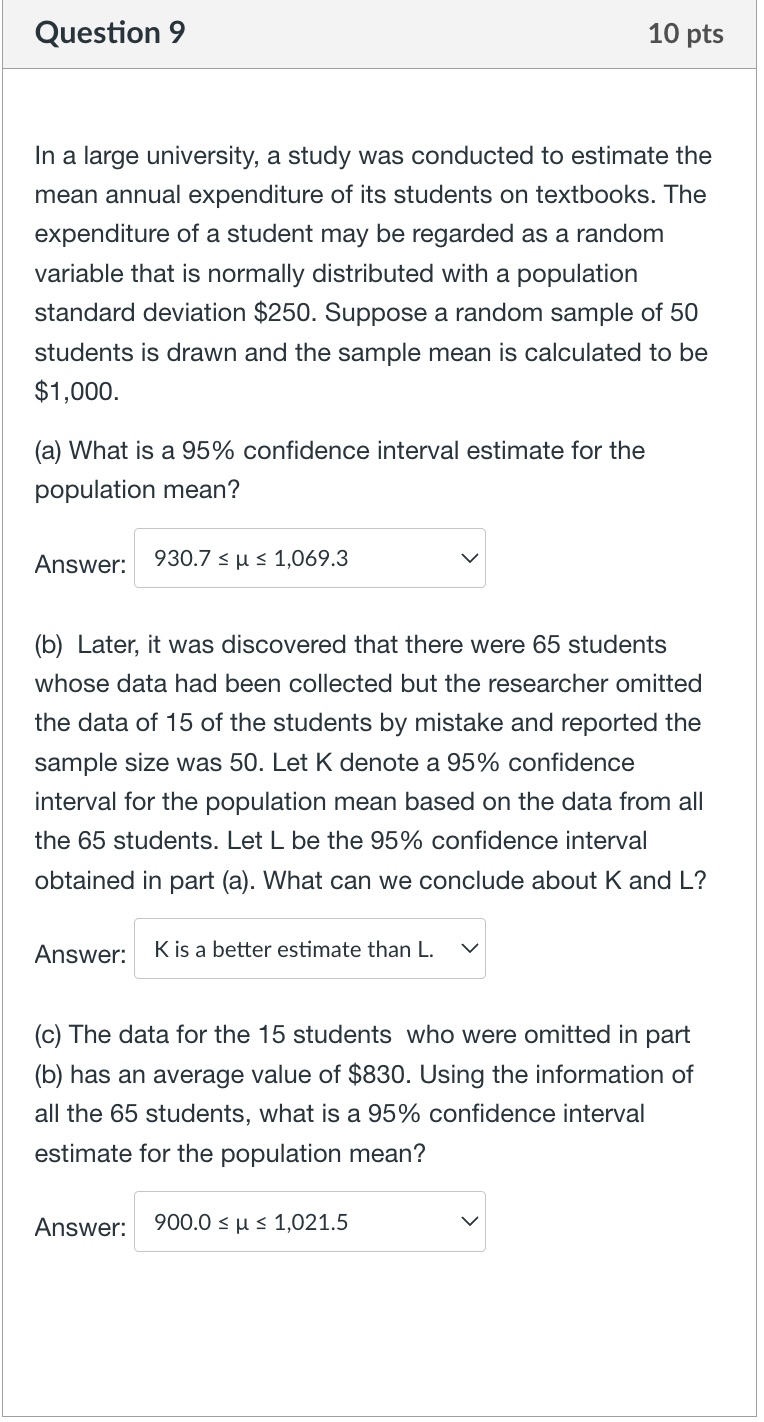Screen dimensions: 764x1422
Task: Click the chevron arrow on the 930.7 ≤ μ ≤ 1,069.3 dropdown
Action: 469,558
